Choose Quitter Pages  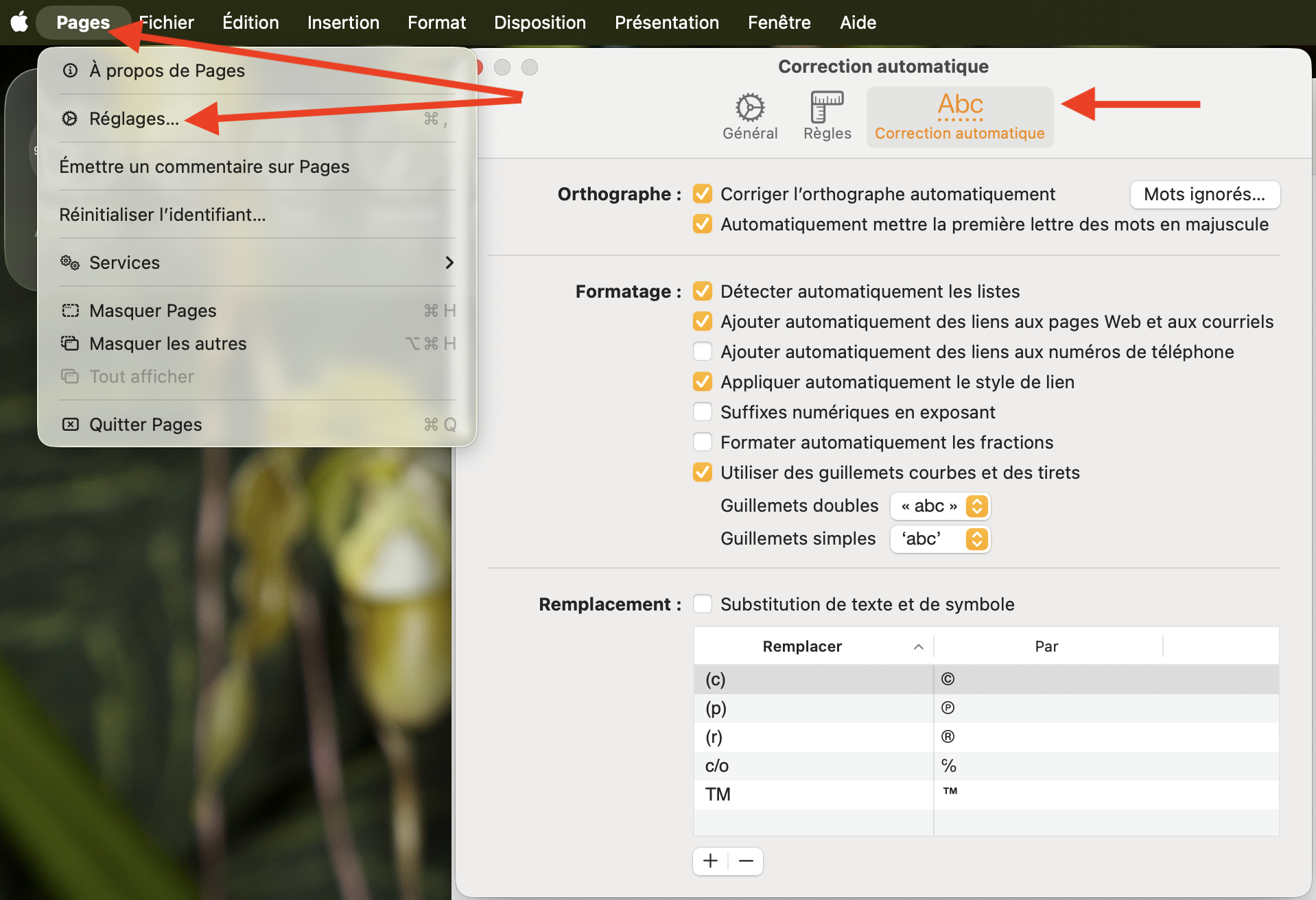[x=257, y=425]
